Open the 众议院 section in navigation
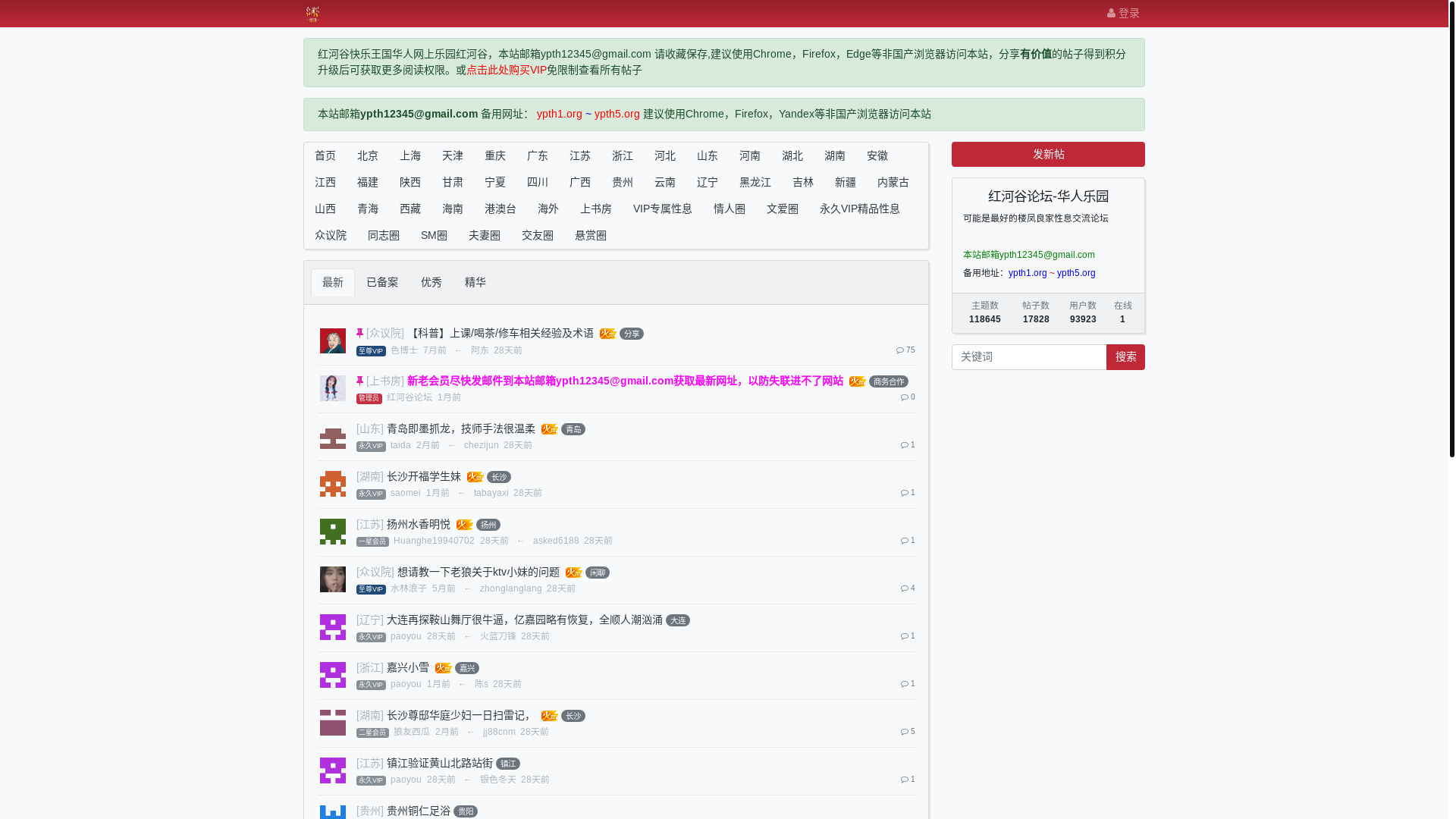This screenshot has height=819, width=1456. point(331,235)
